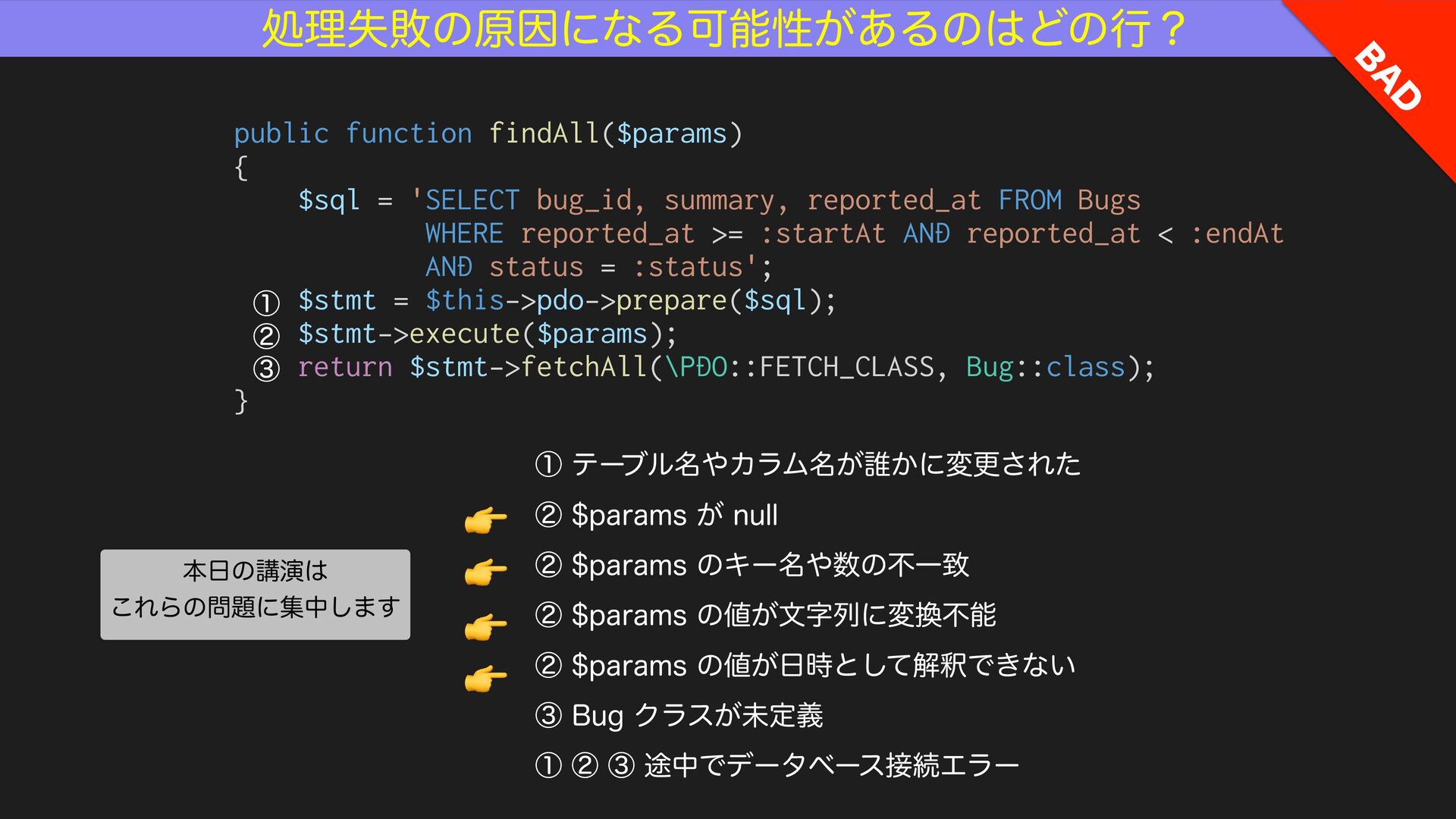Click circled number ① beside the prepare line
Image resolution: width=1456 pixels, height=819 pixels.
(266, 303)
